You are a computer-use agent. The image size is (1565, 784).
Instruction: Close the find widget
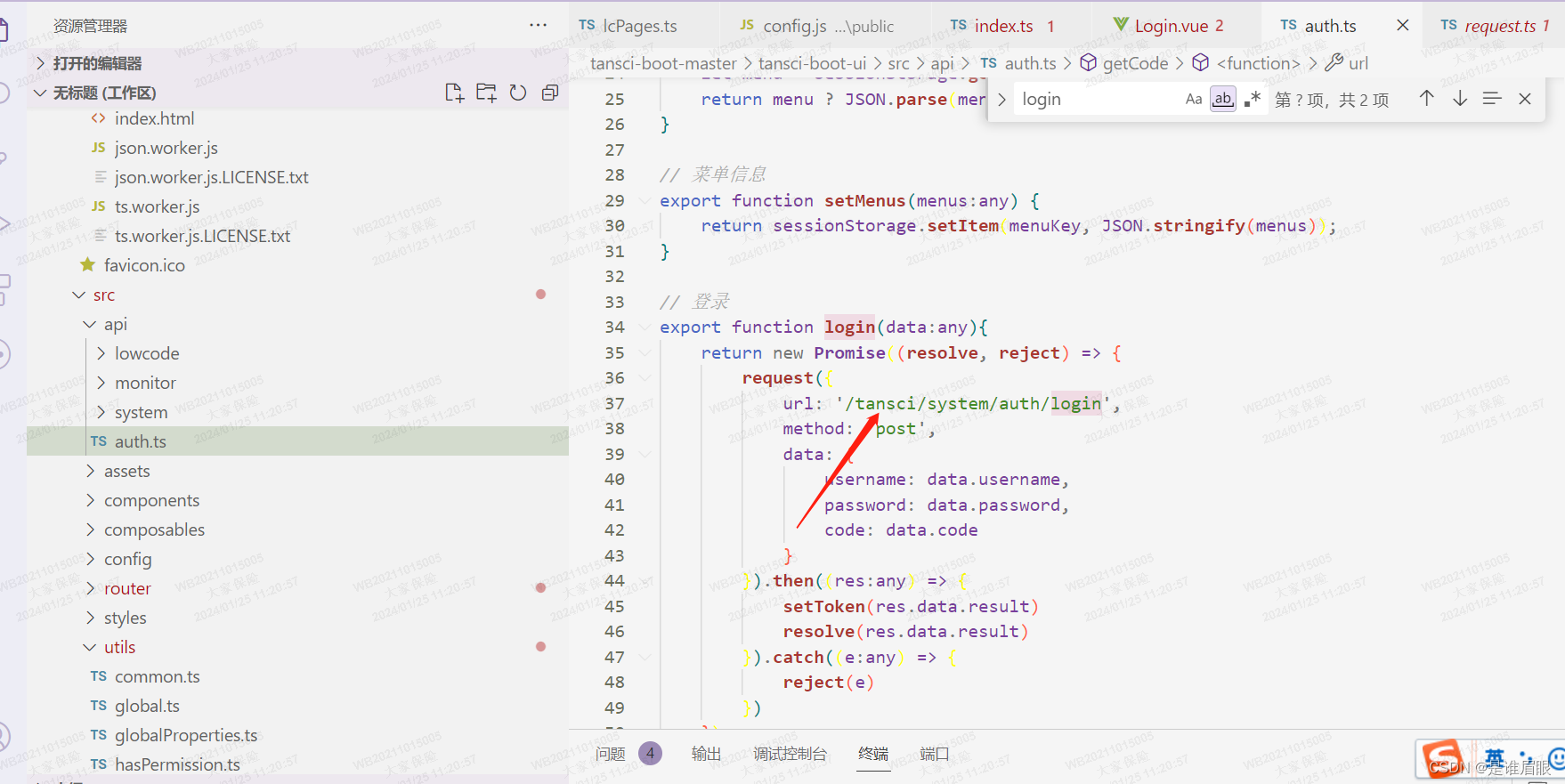point(1525,99)
